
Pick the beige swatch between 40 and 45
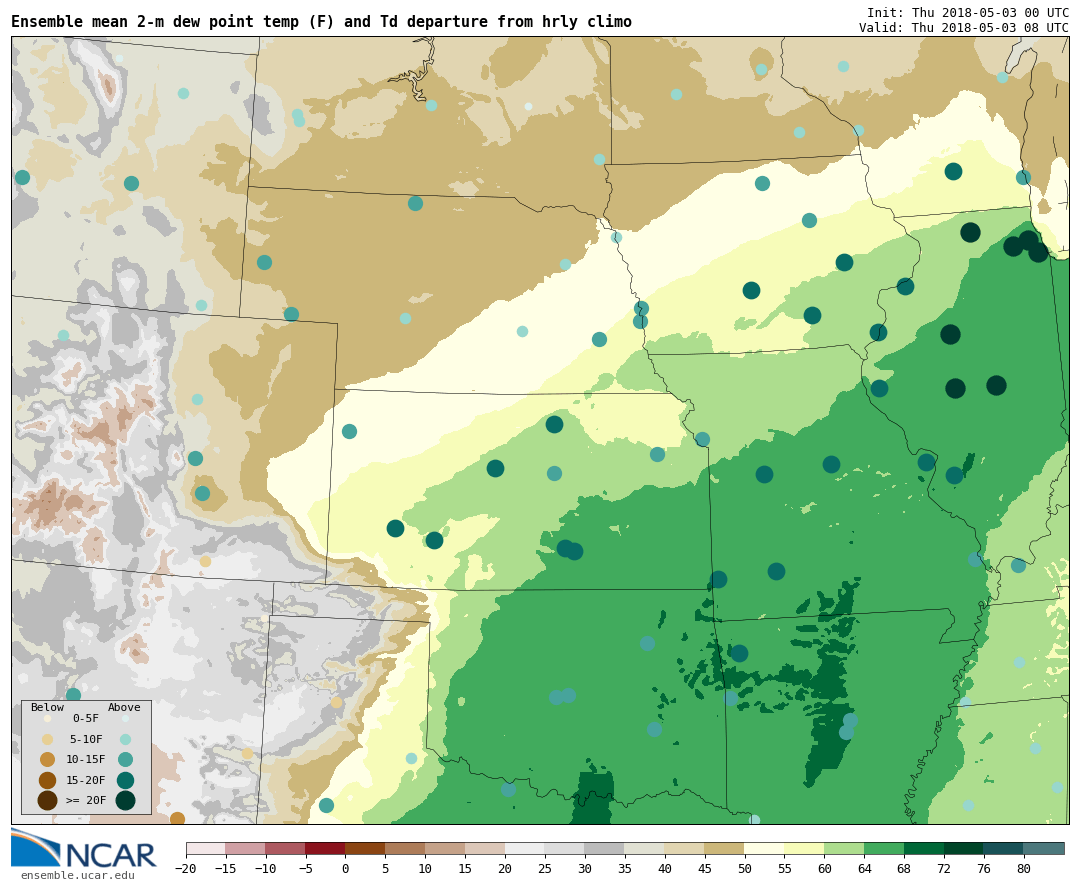pos(685,848)
